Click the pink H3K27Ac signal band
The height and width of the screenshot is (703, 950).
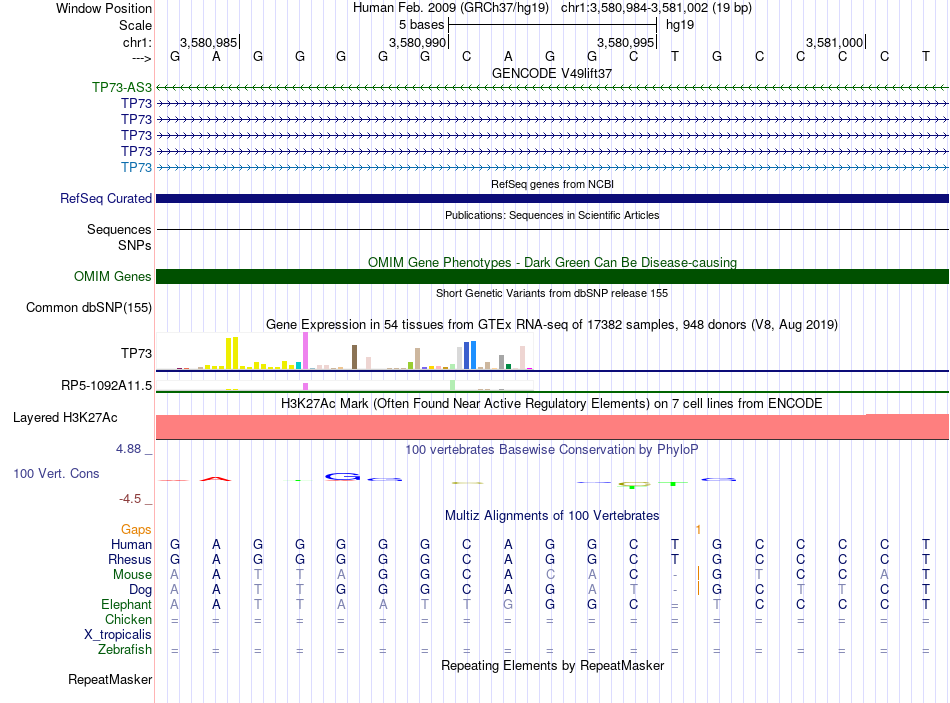[552, 427]
